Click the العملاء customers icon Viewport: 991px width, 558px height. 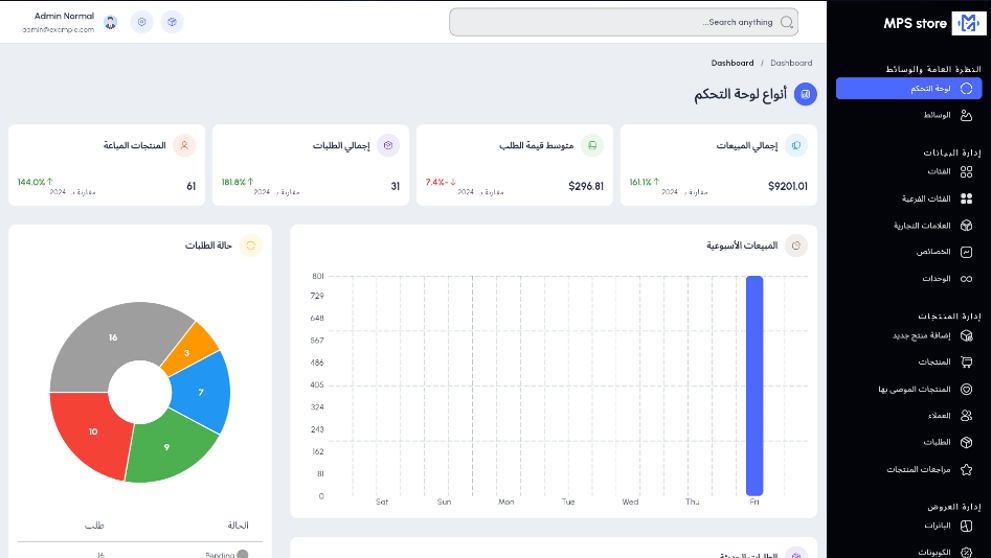[x=966, y=416]
